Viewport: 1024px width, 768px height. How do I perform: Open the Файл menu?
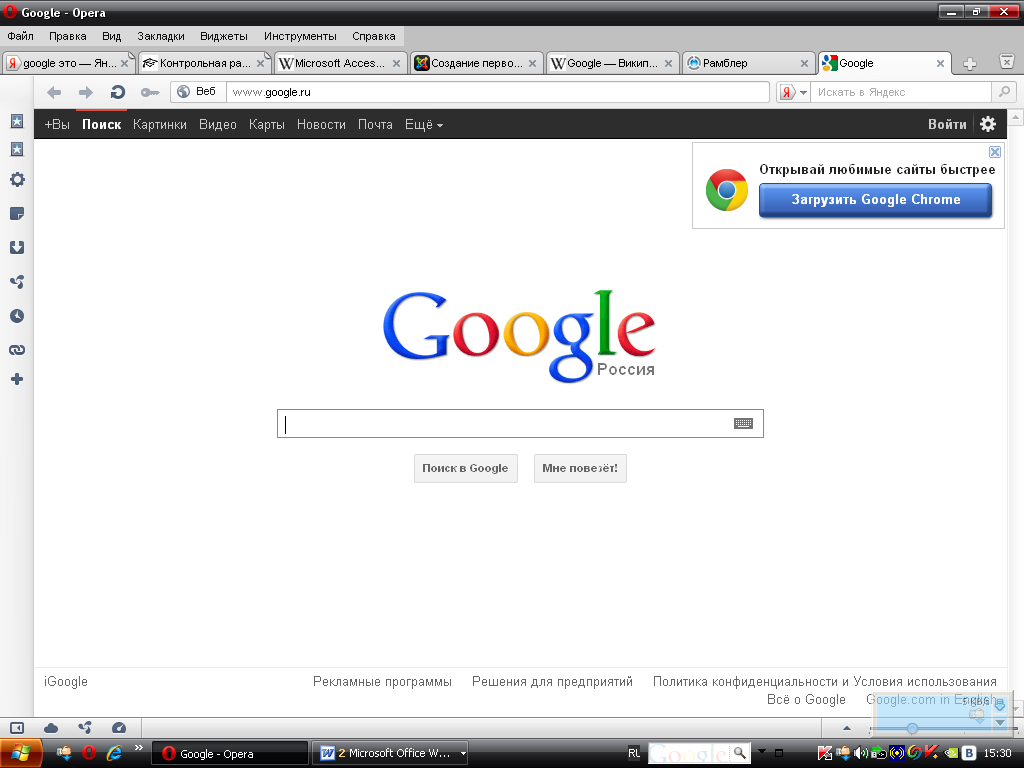20,36
